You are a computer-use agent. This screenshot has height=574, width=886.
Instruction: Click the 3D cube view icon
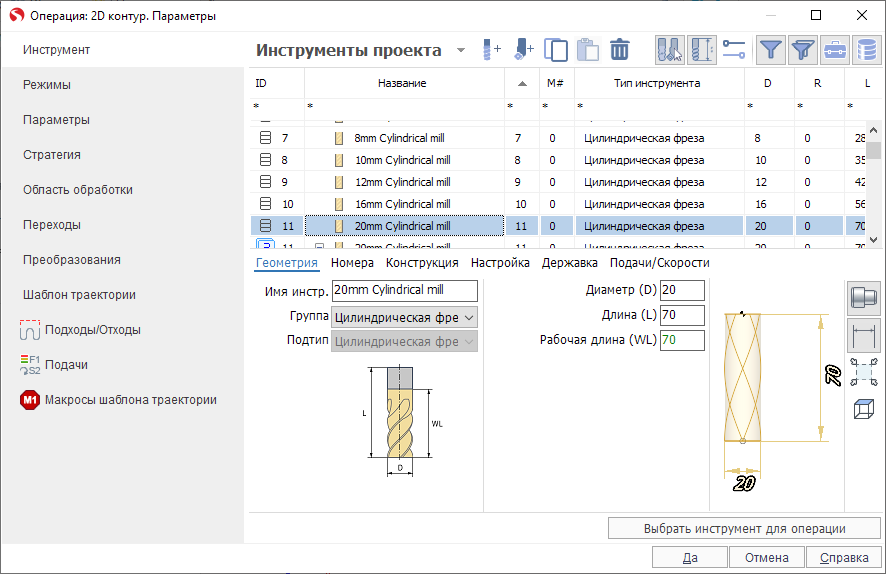click(x=863, y=408)
